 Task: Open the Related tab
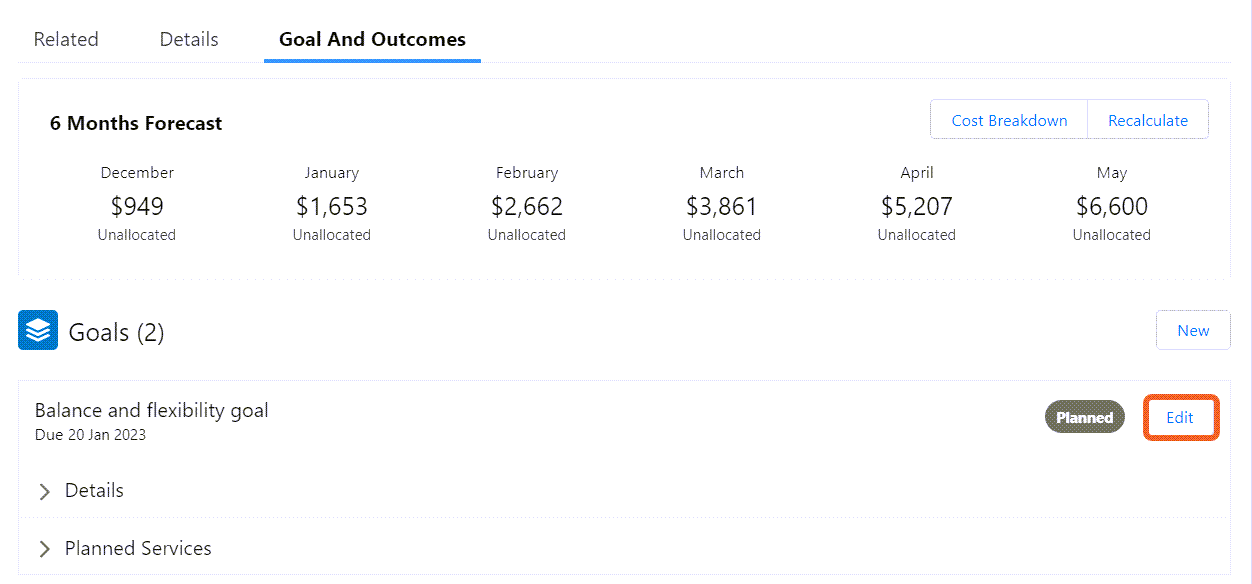(66, 39)
